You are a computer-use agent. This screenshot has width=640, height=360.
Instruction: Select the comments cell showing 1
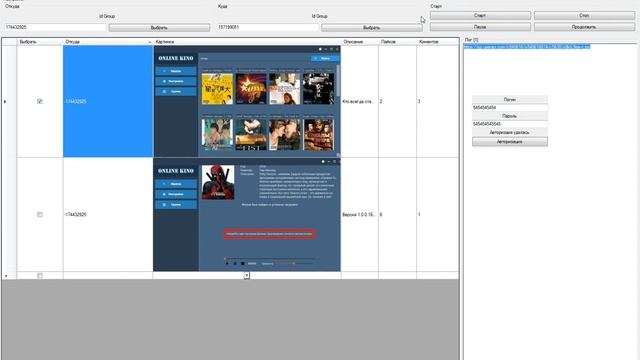pos(438,215)
